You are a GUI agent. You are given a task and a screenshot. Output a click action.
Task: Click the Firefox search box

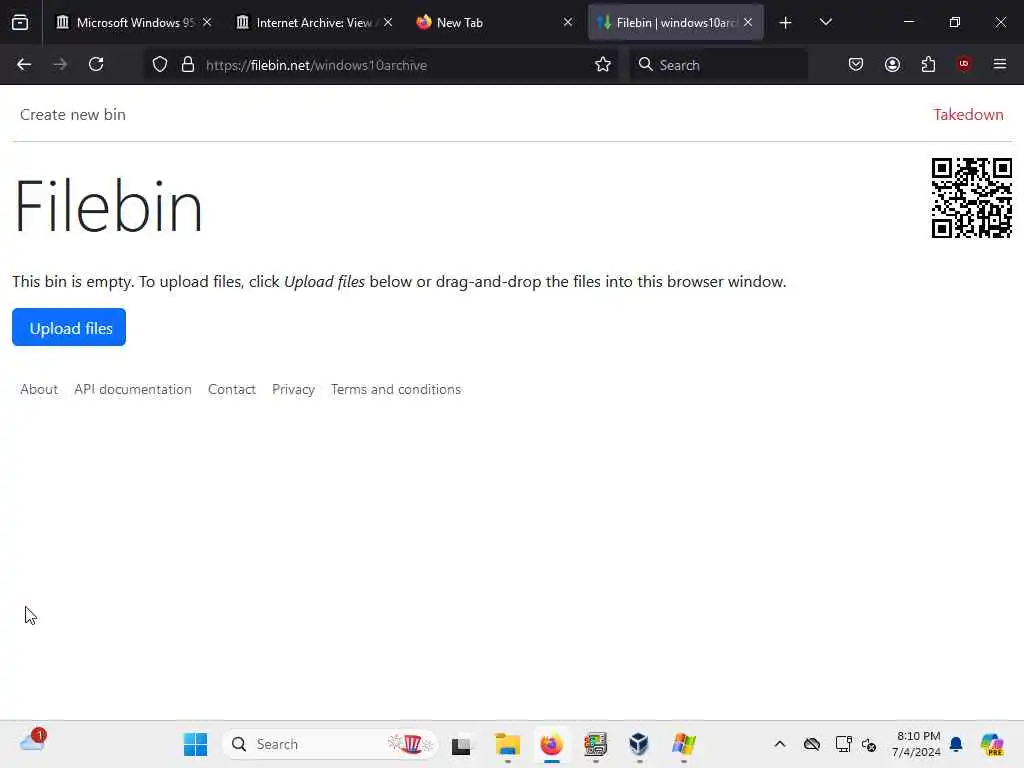click(x=718, y=65)
